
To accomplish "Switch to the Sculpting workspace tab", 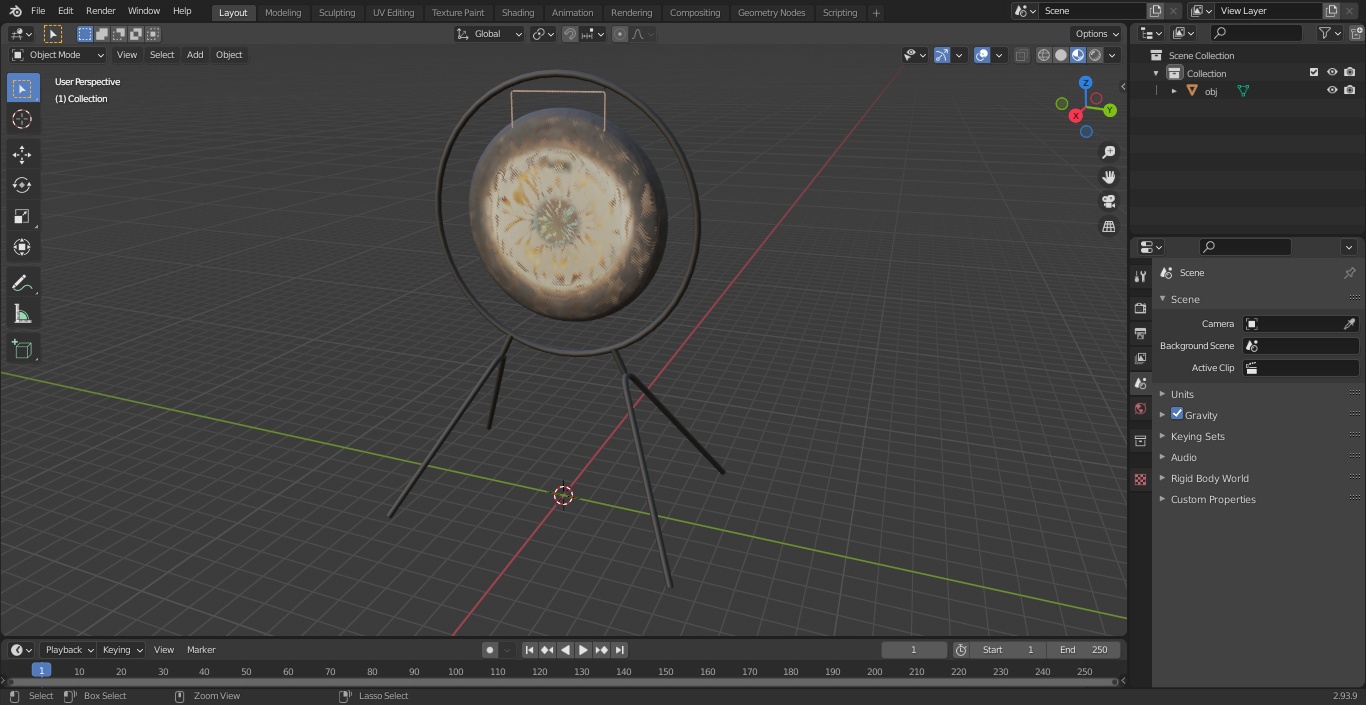I will (x=336, y=12).
